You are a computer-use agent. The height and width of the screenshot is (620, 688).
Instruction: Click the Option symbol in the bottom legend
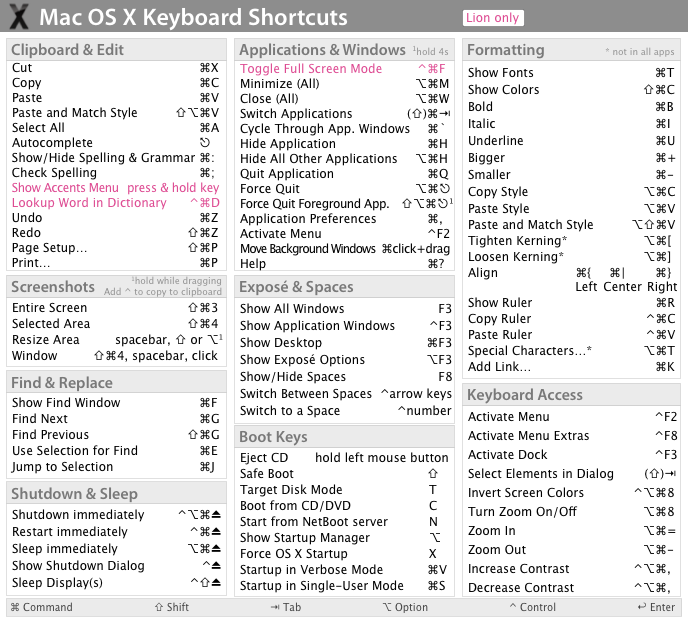click(x=387, y=607)
